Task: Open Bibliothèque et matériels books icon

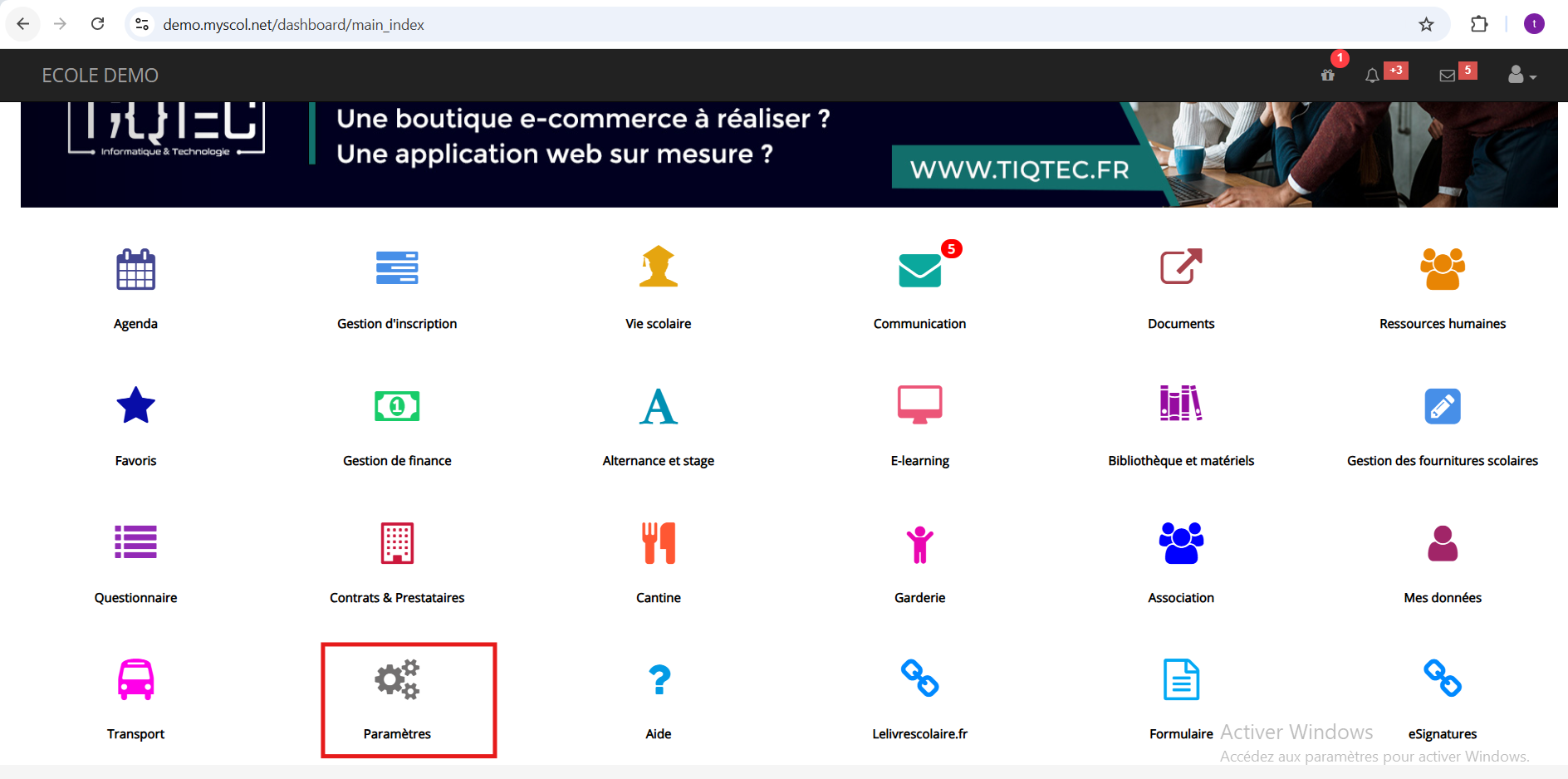Action: point(1180,404)
